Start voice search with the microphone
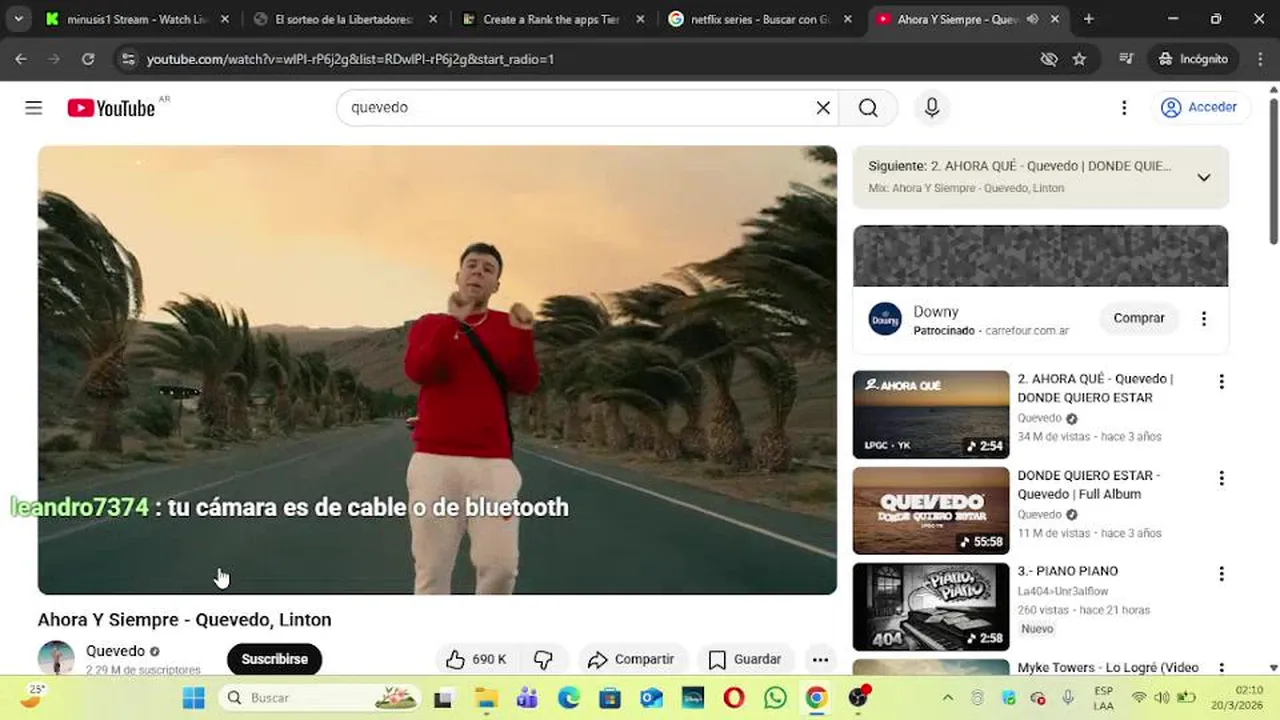Viewport: 1280px width, 720px height. (x=932, y=108)
